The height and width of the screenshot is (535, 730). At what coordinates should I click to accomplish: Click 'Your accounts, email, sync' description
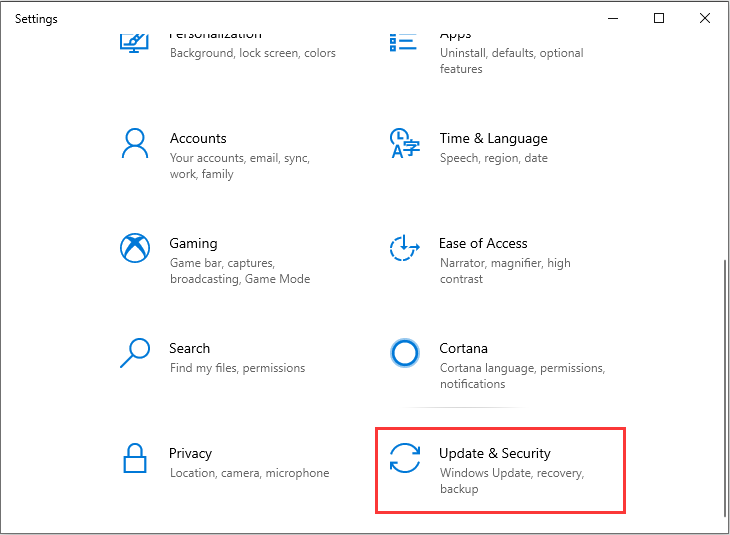(x=240, y=166)
